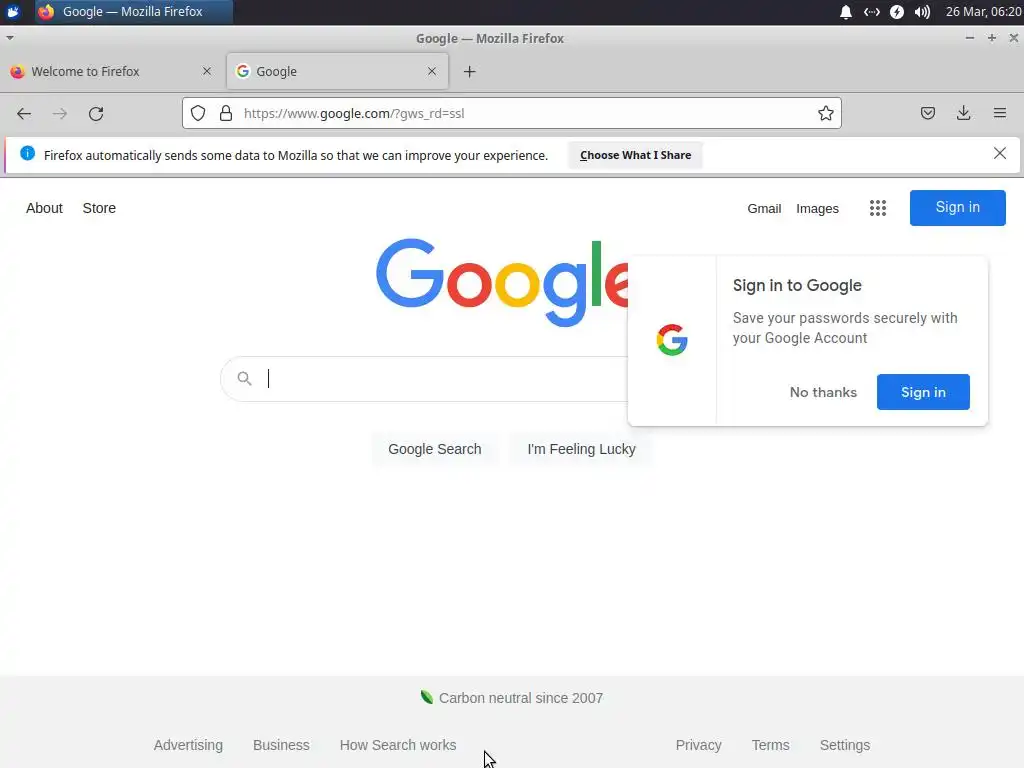This screenshot has width=1024, height=768.
Task: Open power manager tray icon
Action: (897, 12)
